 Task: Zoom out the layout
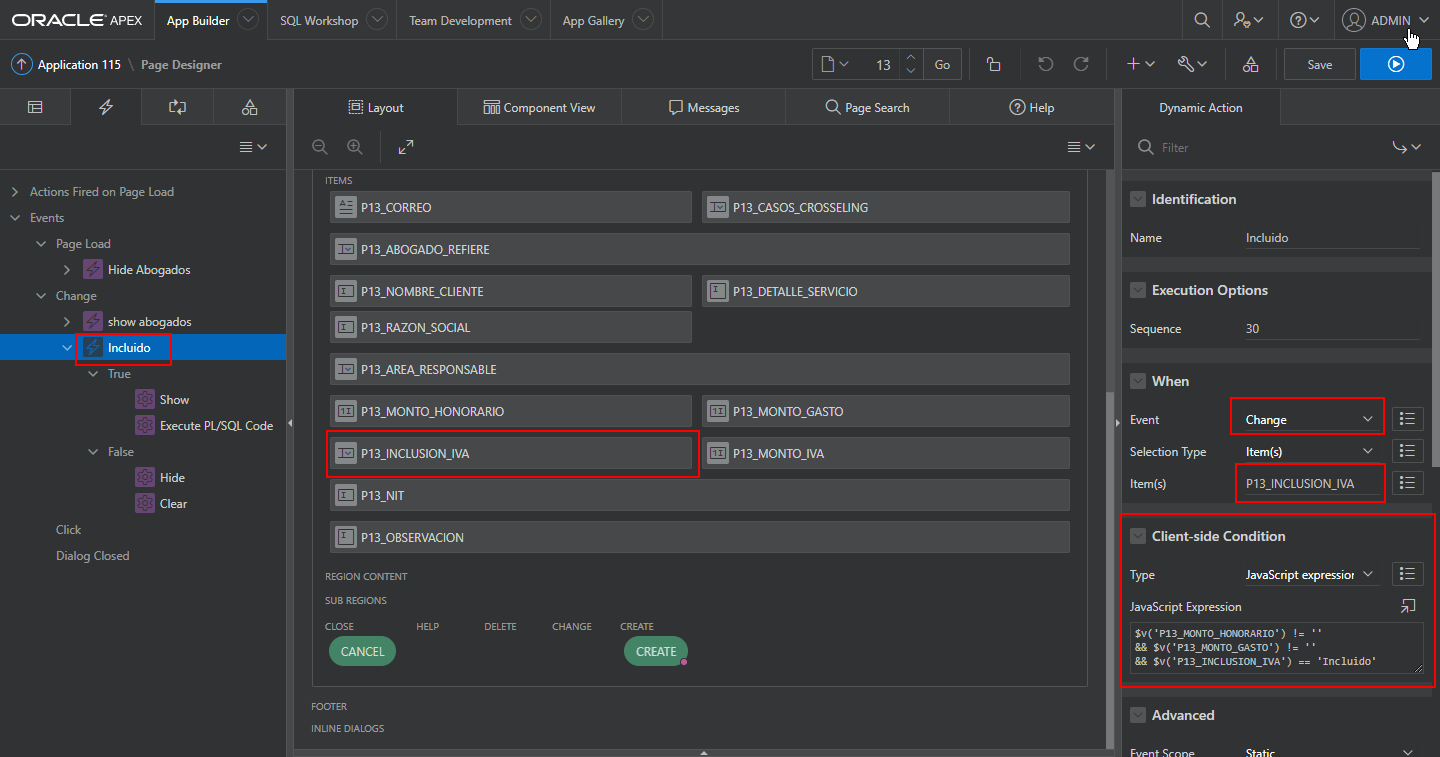point(320,147)
